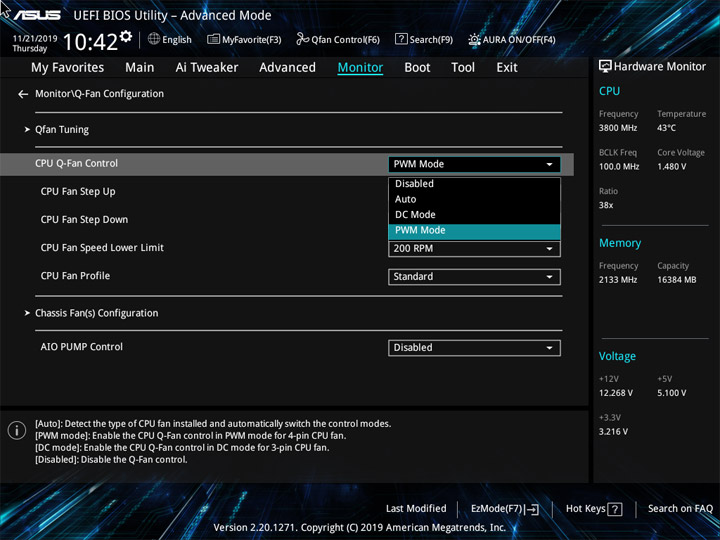Click the globe language icon
Screen dimensions: 720x540
click(154, 39)
